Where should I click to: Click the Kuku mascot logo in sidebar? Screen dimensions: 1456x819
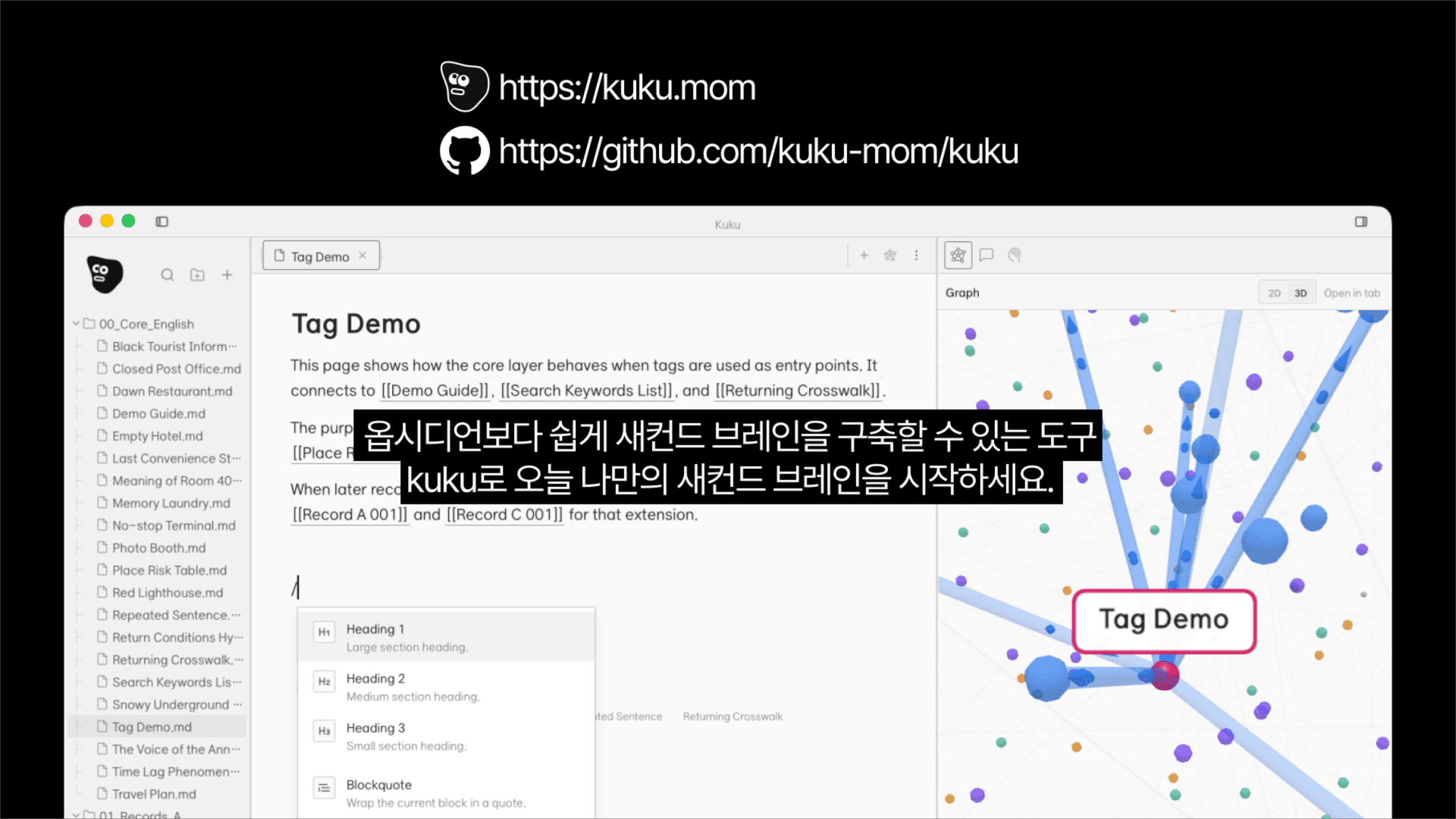(x=105, y=274)
